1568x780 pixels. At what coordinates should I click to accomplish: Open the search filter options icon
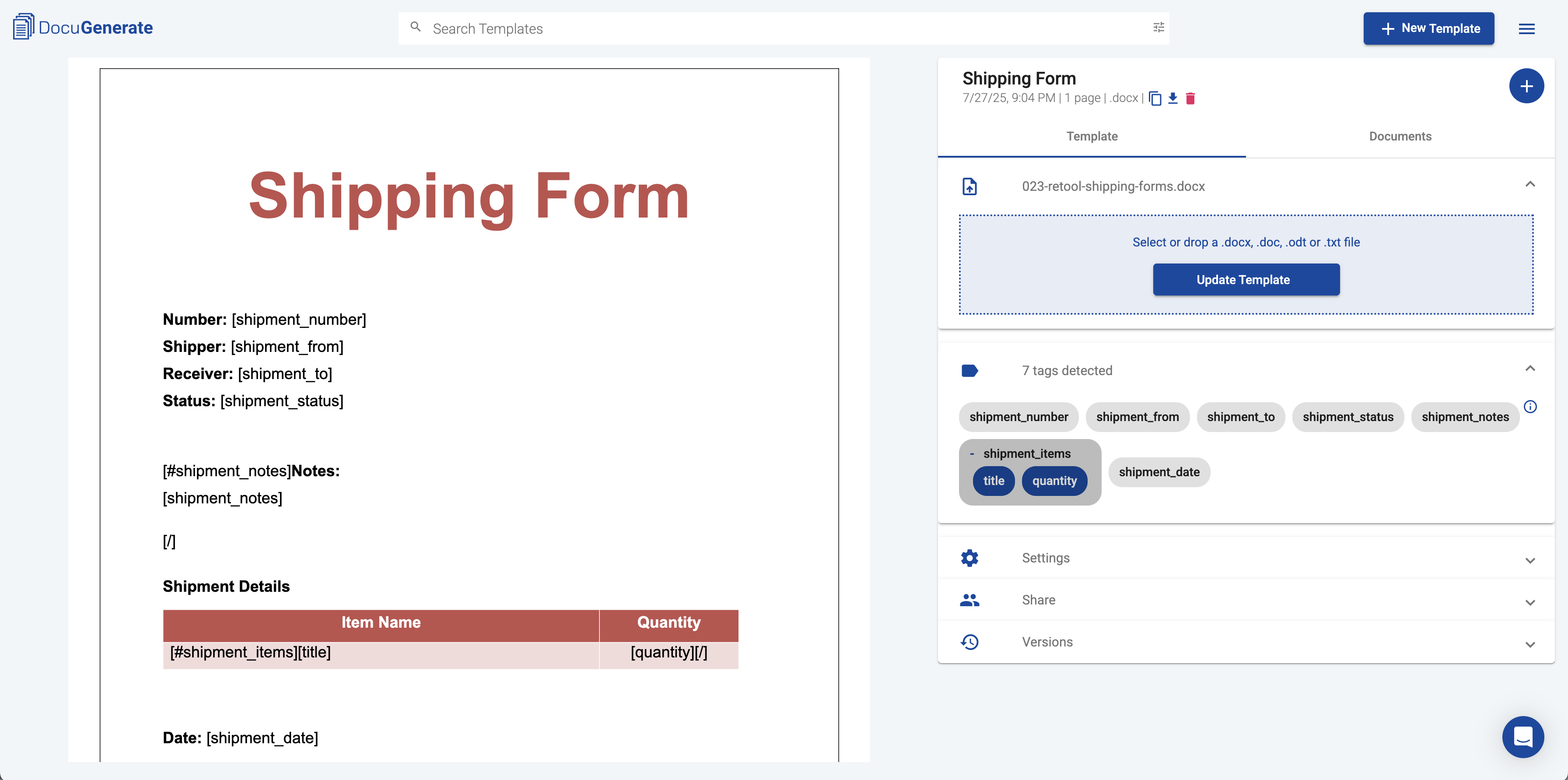pos(1158,28)
